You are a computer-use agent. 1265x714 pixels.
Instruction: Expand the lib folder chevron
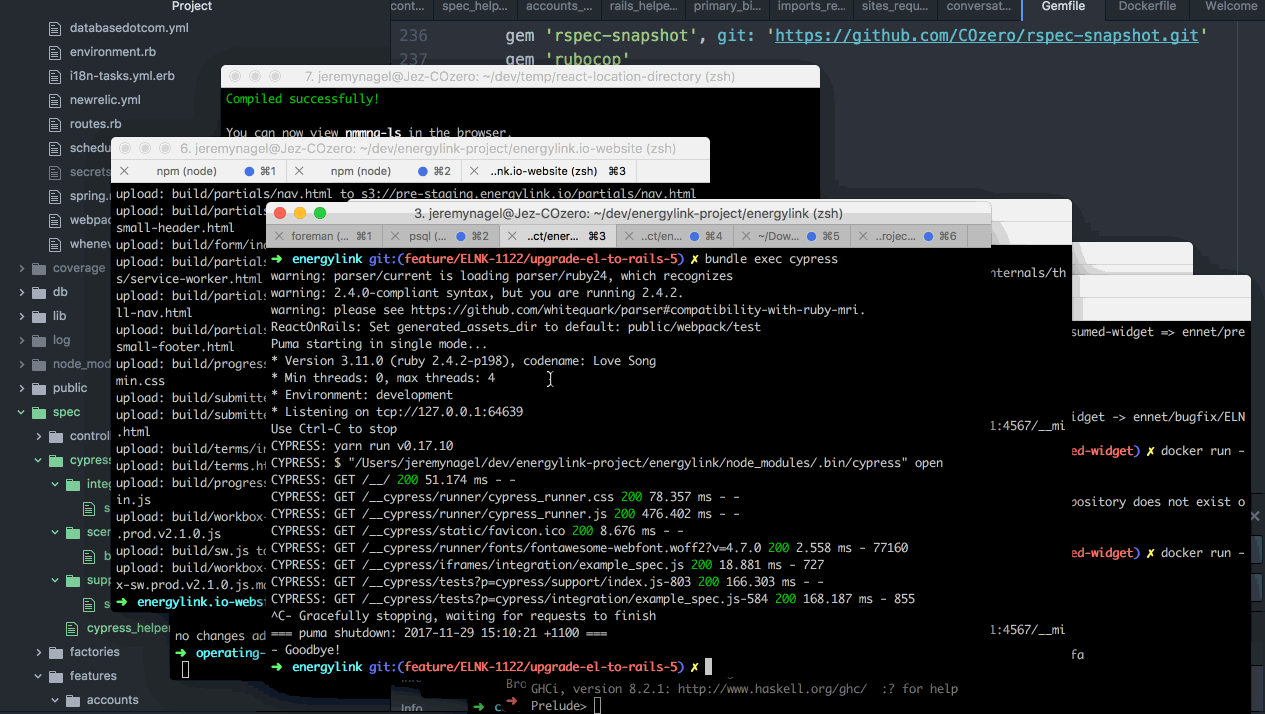tap(22, 316)
